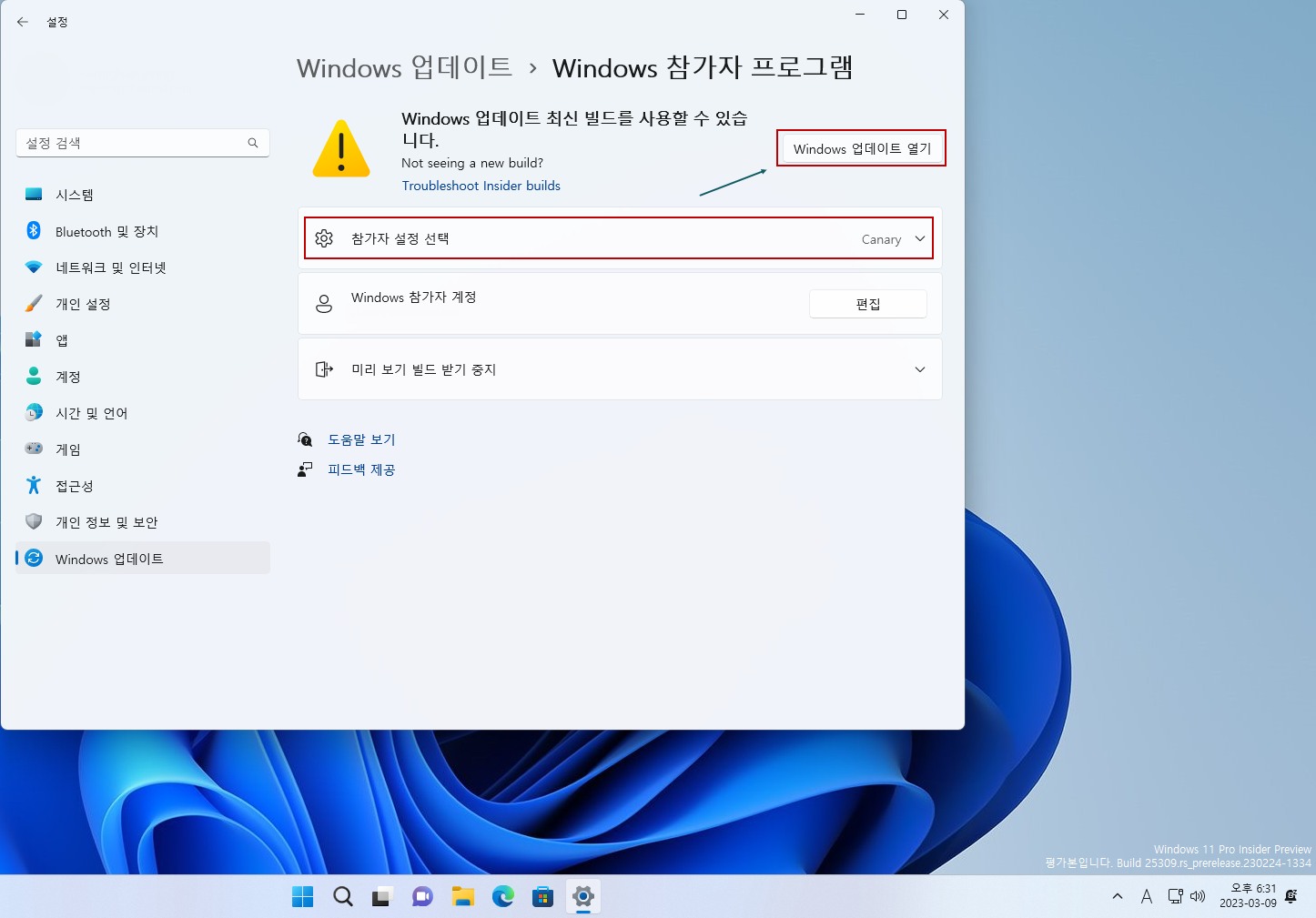This screenshot has height=918, width=1316.
Task: Launch Microsoft Edge from taskbar
Action: click(x=503, y=896)
